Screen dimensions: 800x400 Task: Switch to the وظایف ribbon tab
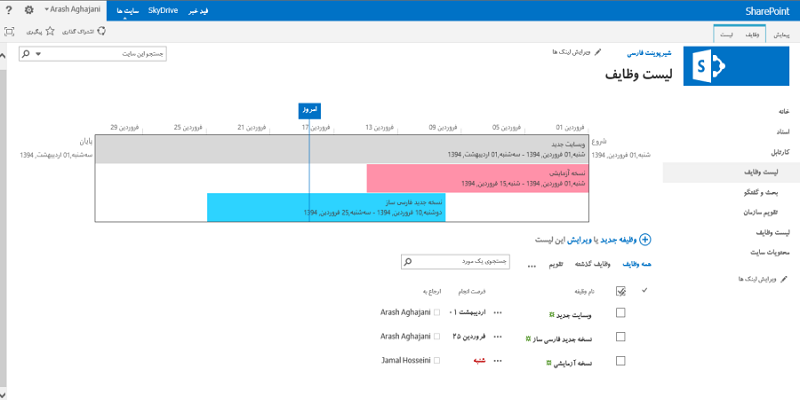(x=752, y=35)
